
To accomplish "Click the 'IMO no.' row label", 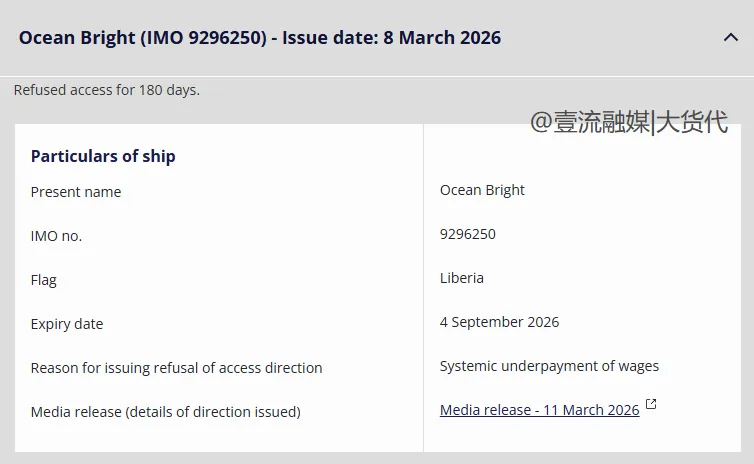I will (x=57, y=236).
